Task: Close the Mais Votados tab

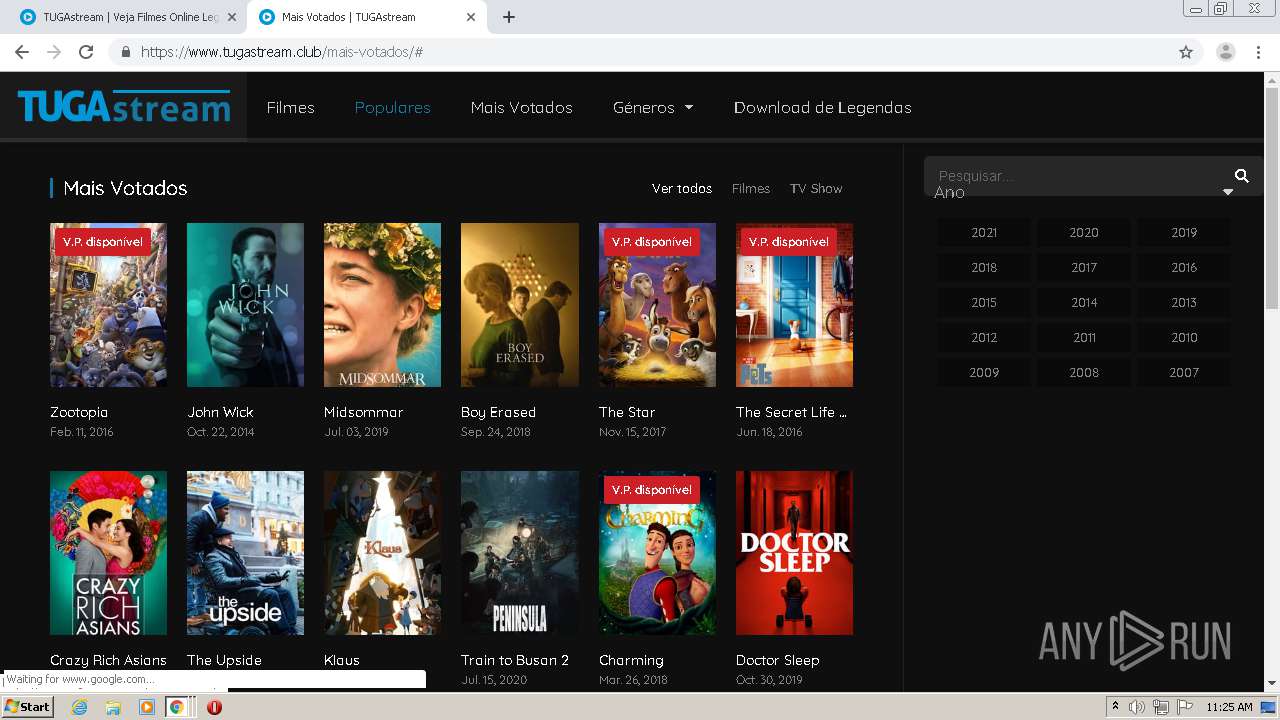Action: coord(471,17)
